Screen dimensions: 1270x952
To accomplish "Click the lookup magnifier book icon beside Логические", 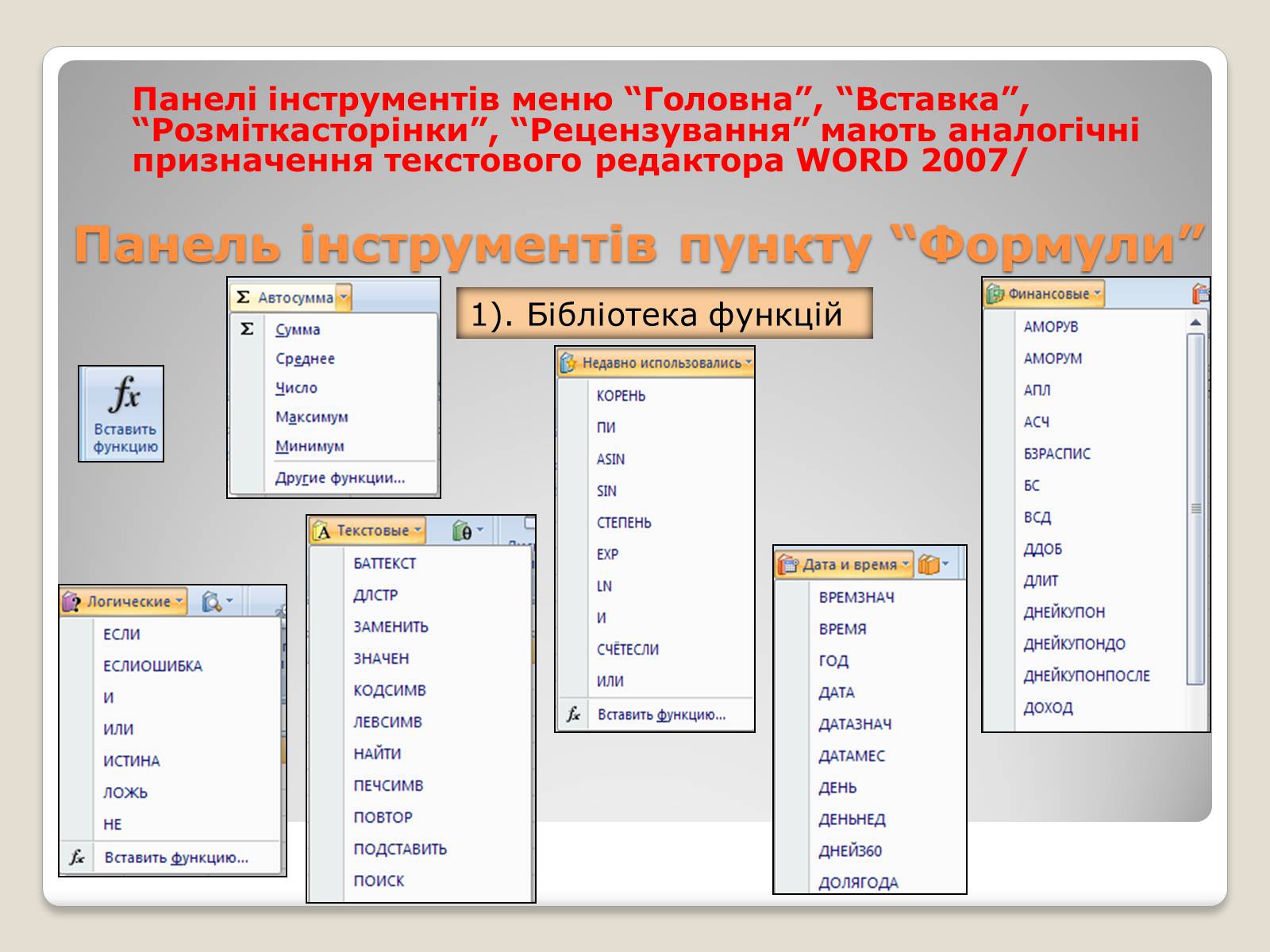I will 211,601.
